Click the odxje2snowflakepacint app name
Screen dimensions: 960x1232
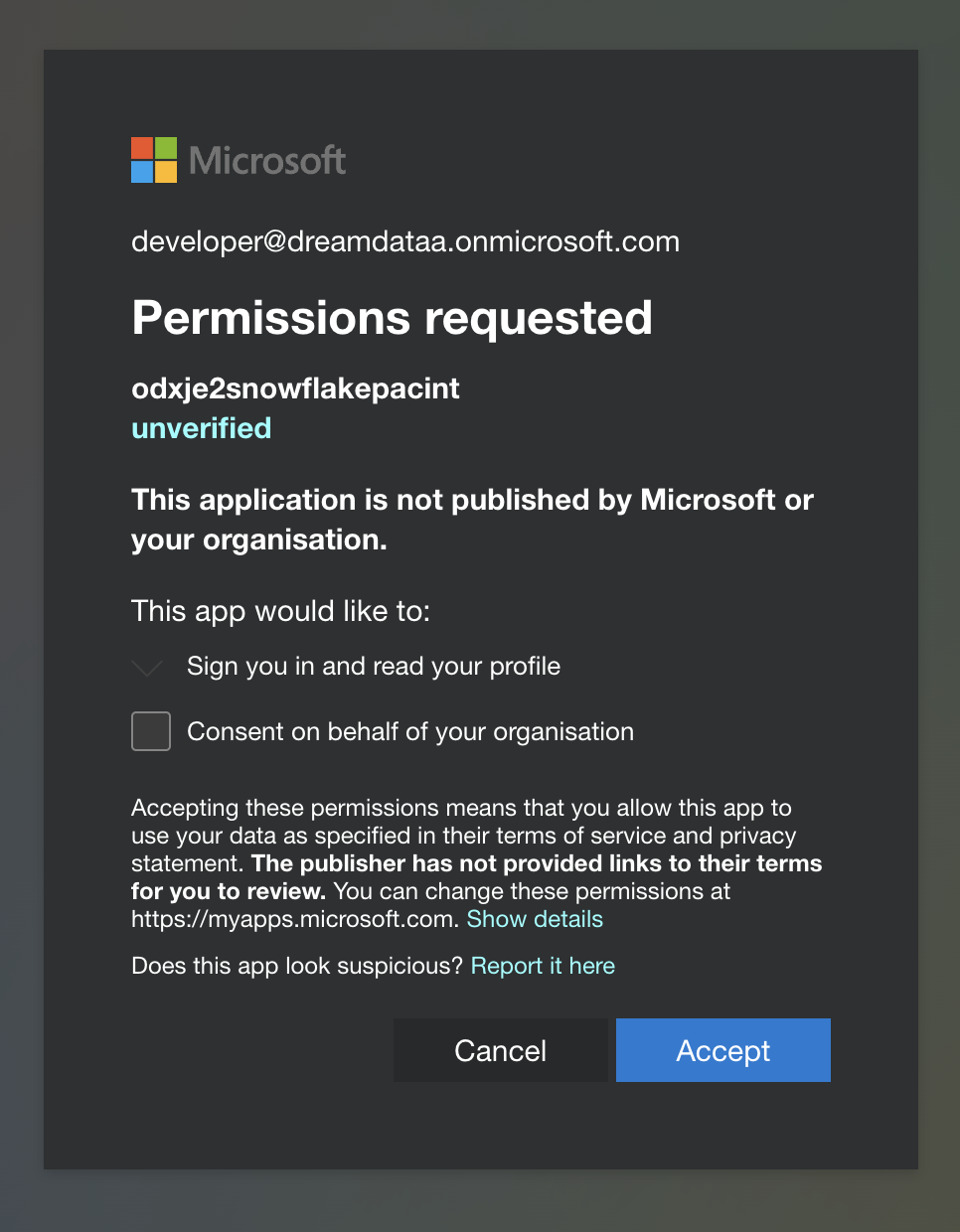pos(295,387)
